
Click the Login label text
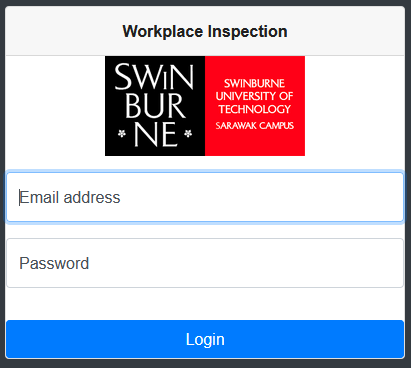[205, 340]
